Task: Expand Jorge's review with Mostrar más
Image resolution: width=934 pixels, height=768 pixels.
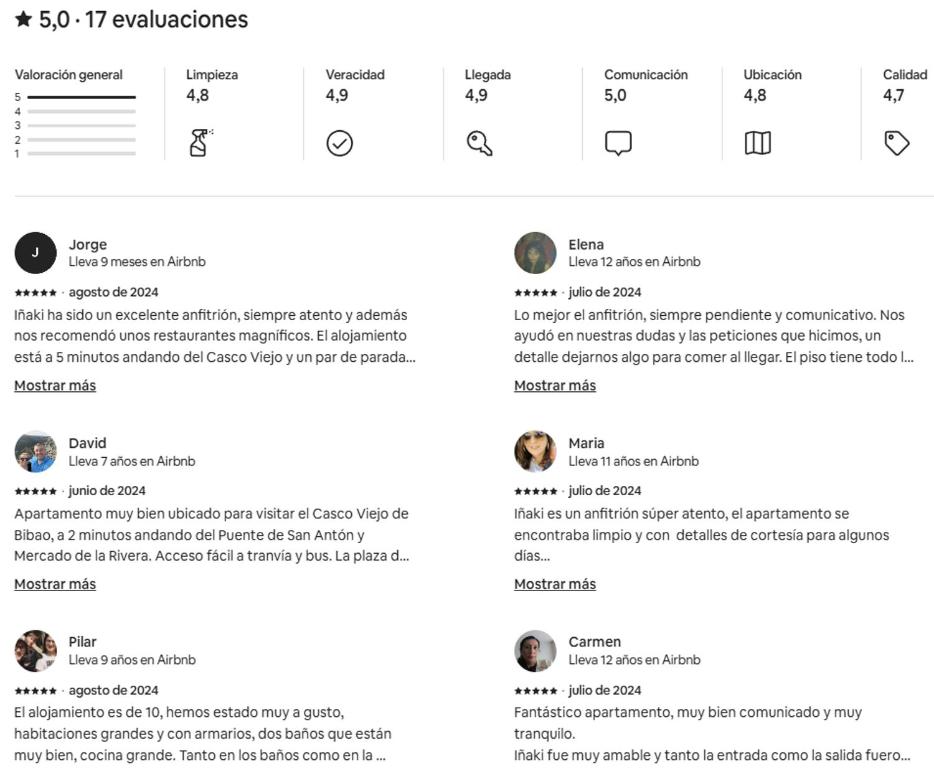Action: tap(55, 385)
